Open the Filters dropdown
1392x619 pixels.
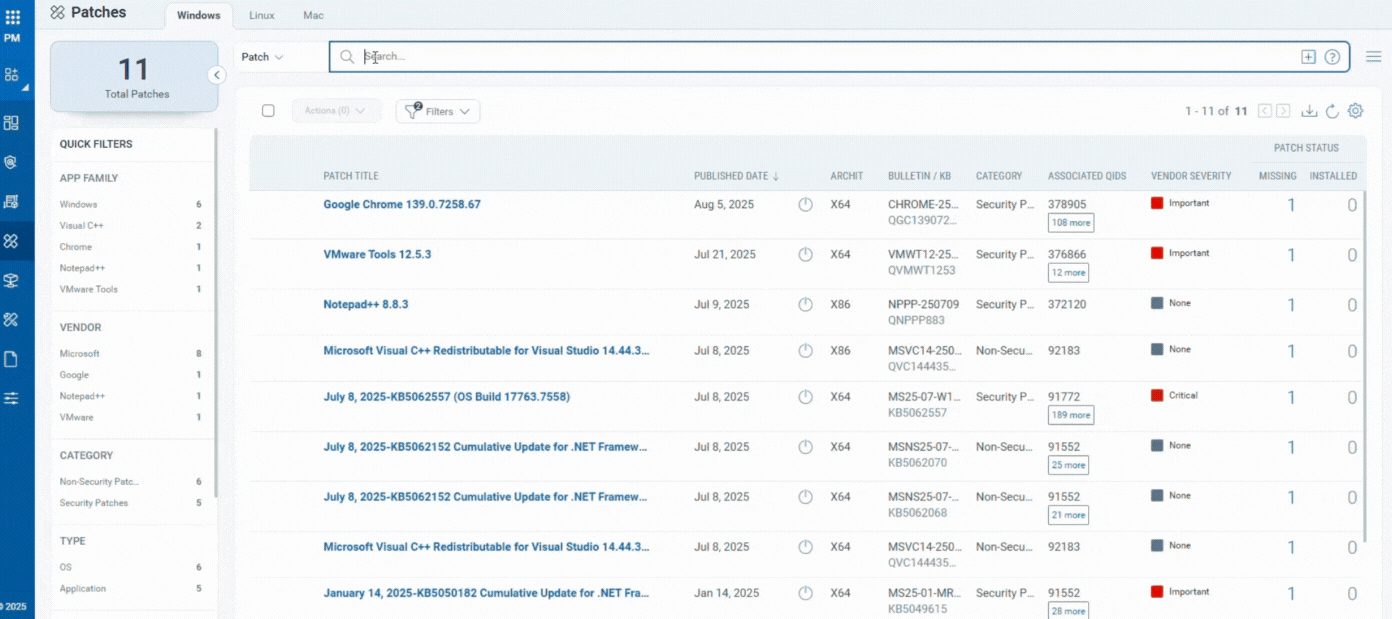438,111
